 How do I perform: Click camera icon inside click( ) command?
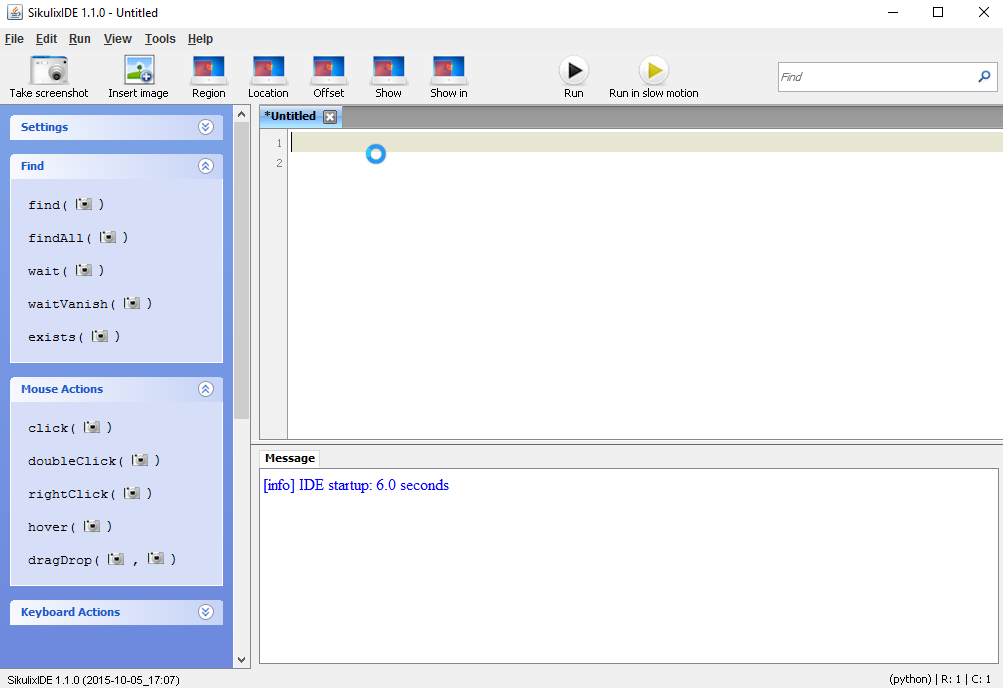tap(91, 427)
